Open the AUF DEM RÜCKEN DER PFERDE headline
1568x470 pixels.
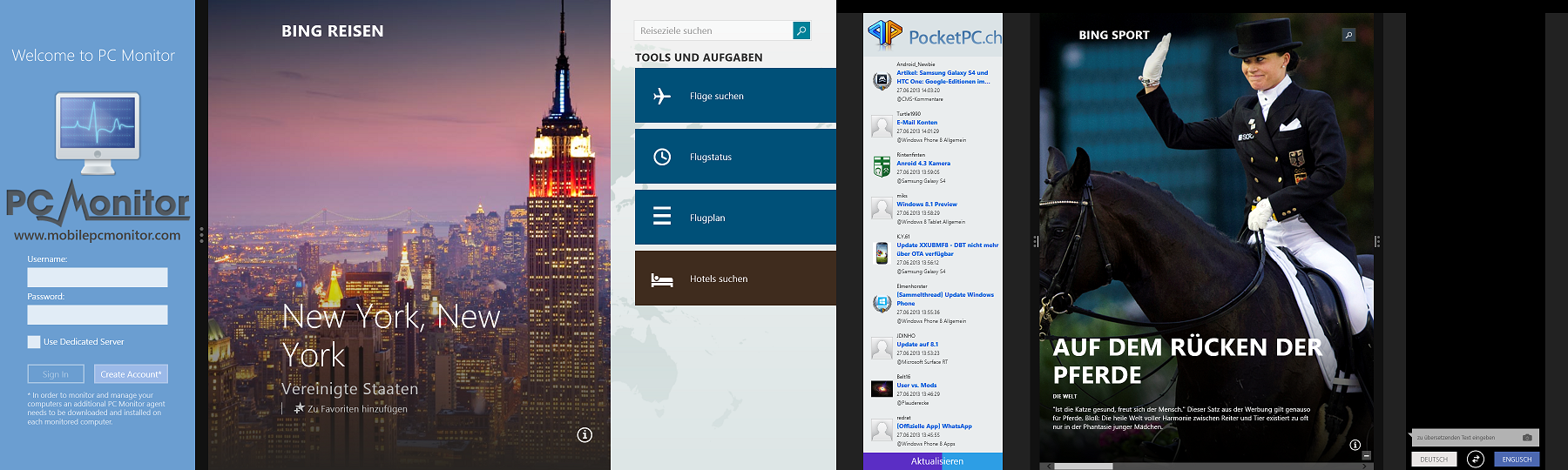1187,361
